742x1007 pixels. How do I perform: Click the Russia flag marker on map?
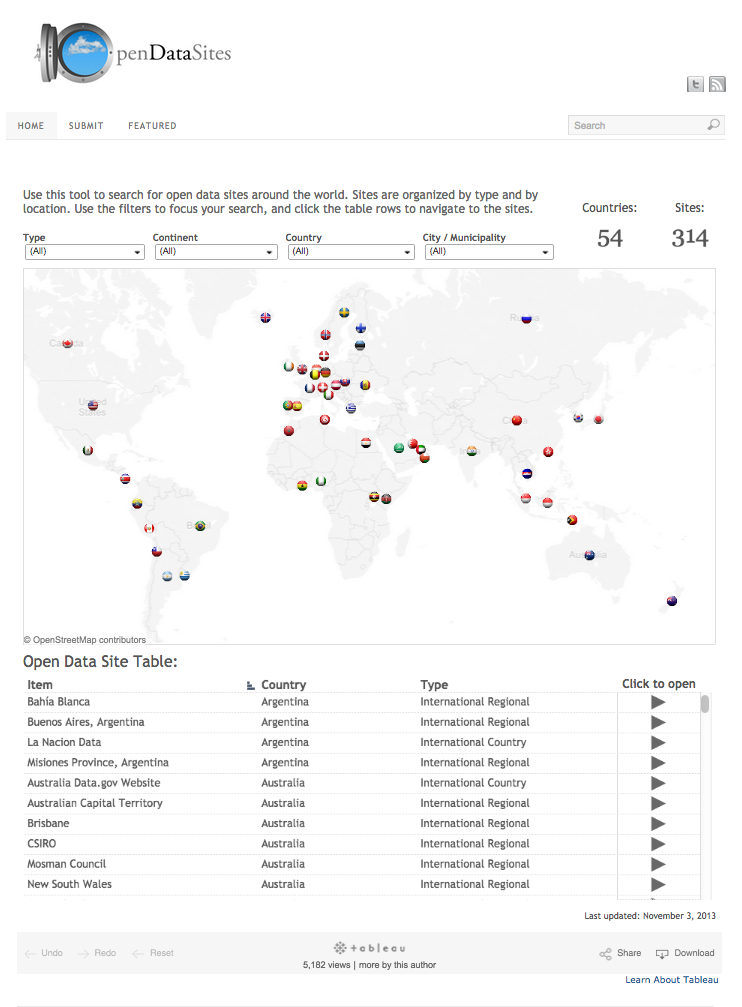526,319
